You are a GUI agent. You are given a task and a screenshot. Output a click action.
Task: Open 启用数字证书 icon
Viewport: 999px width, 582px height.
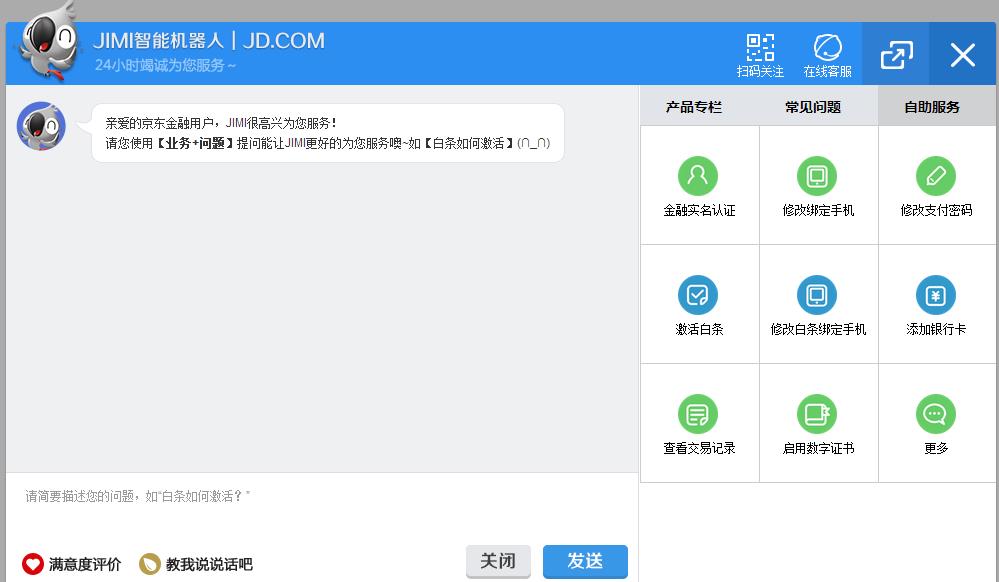[x=817, y=414]
